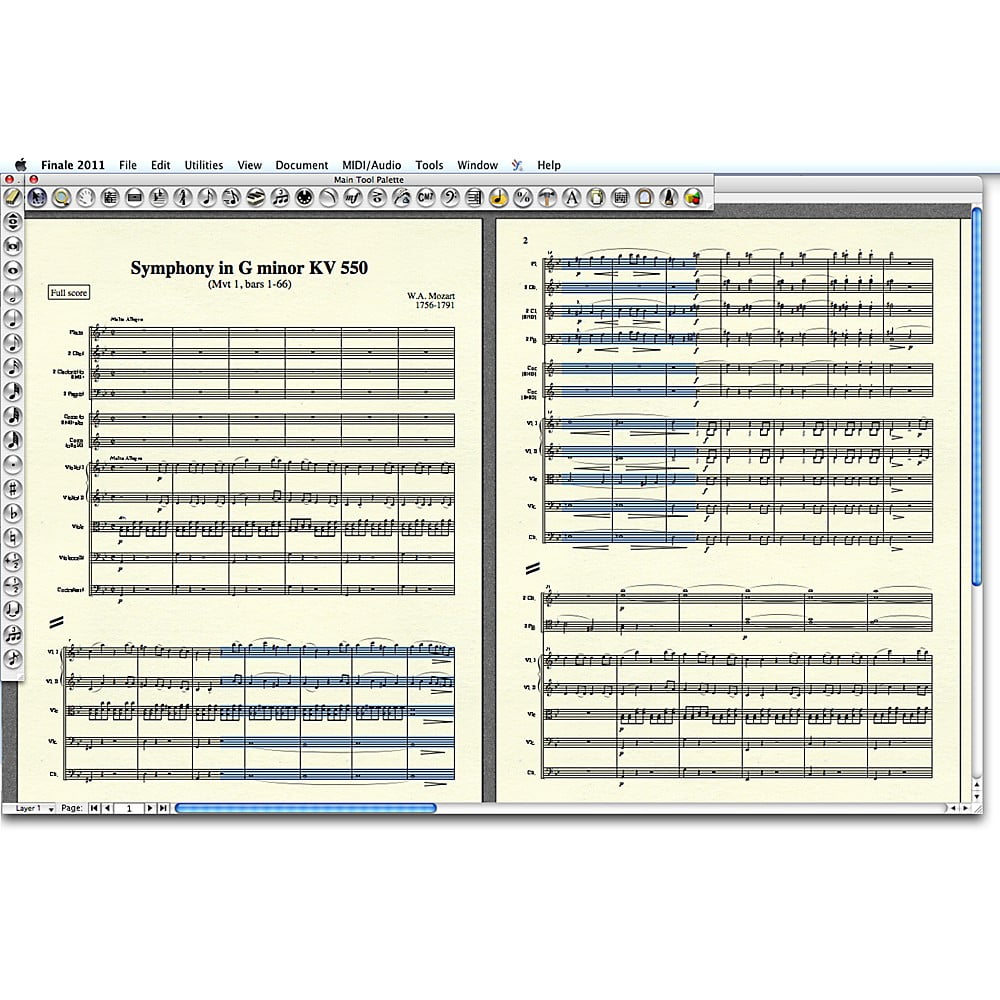Select the Chord tool labeled CM7
The image size is (1000, 1000).
425,198
